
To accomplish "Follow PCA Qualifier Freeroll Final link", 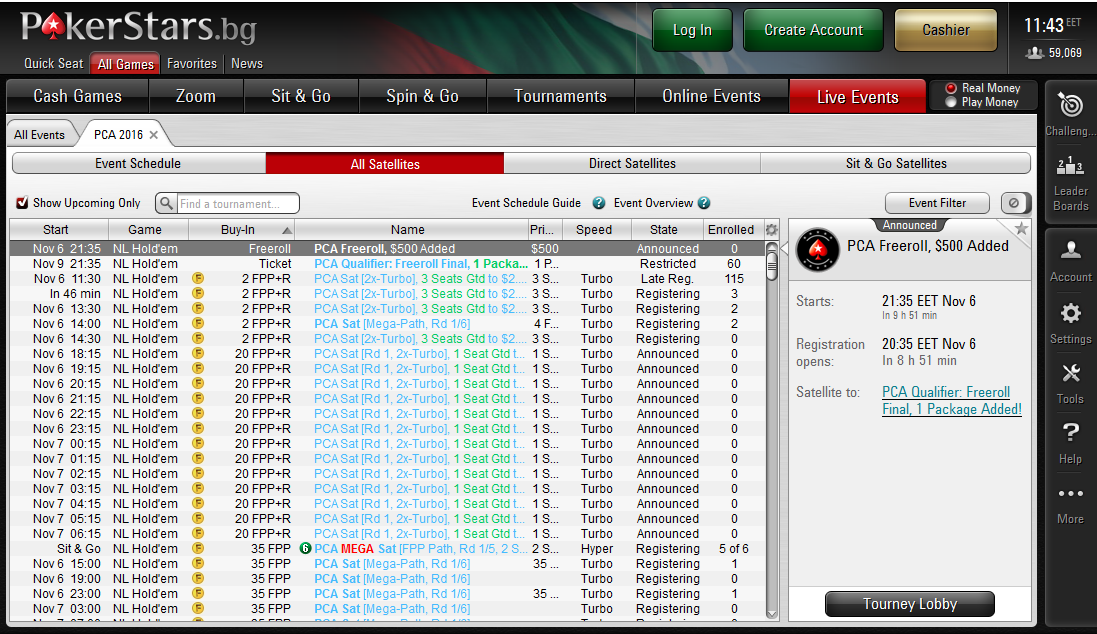I will (x=951, y=400).
